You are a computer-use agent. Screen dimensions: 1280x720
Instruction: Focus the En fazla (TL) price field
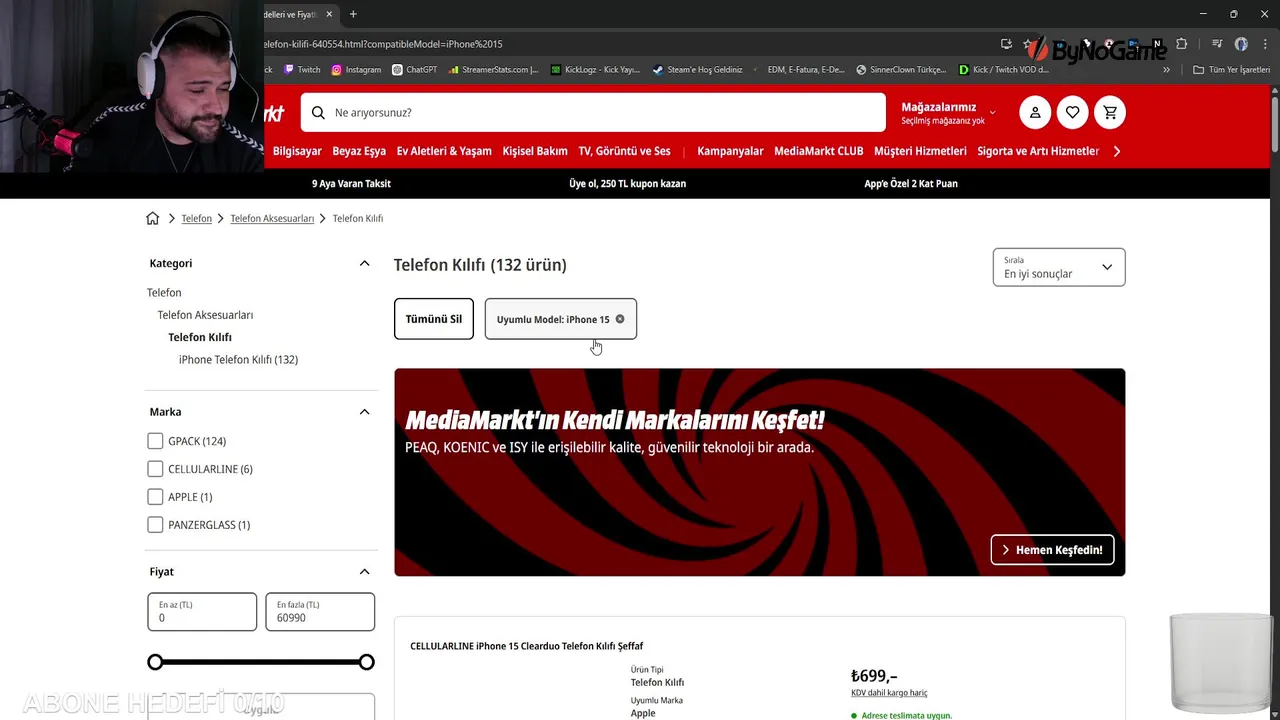320,612
